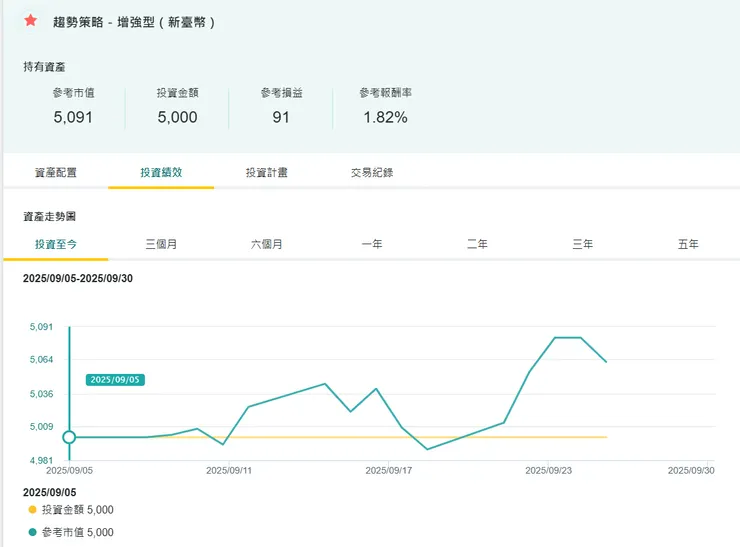The image size is (740, 547).
Task: Switch chart range to 三年
Action: click(582, 244)
